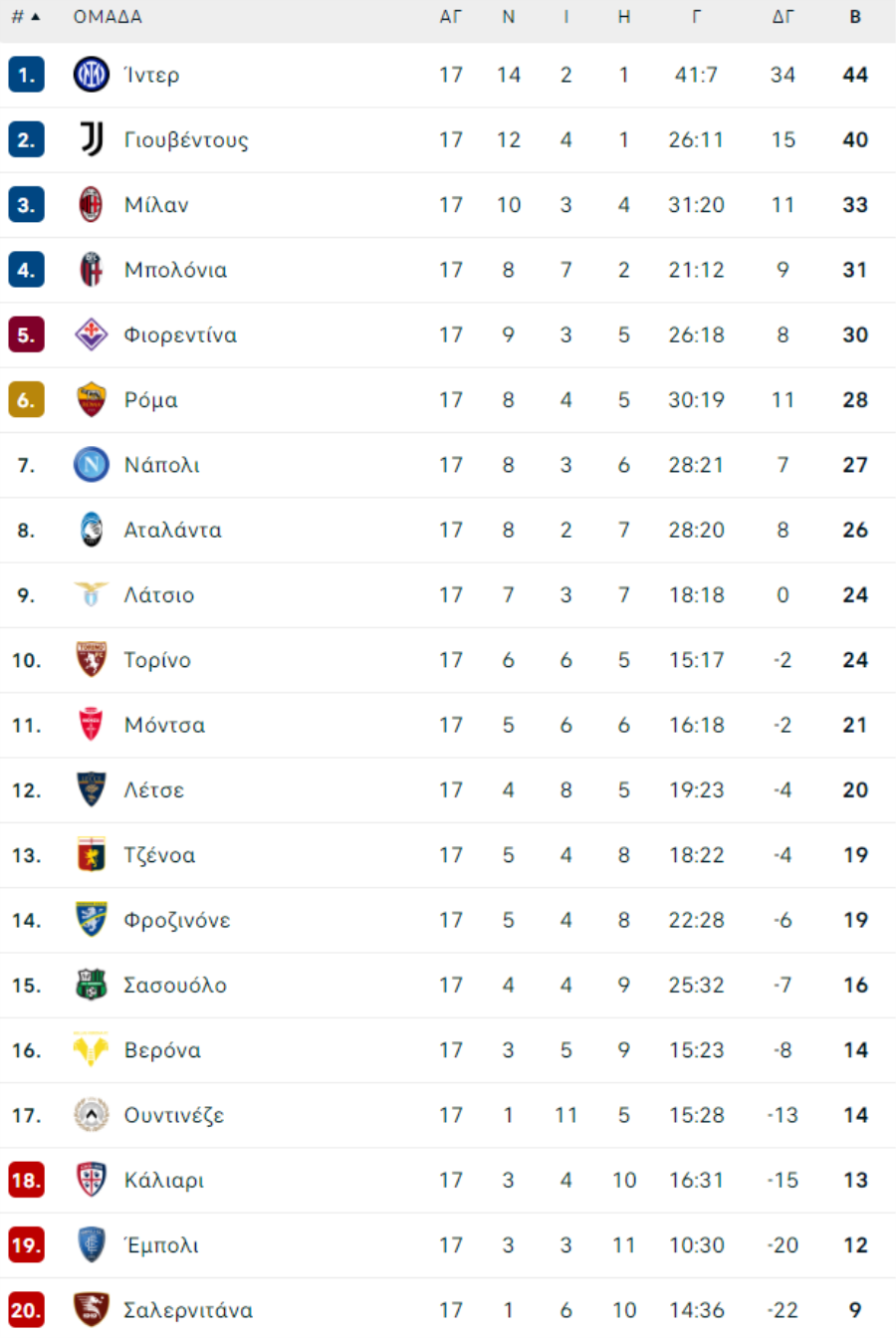Click the Verona yellow crest icon
Viewport: 896px width, 1338px height.
point(92,1049)
